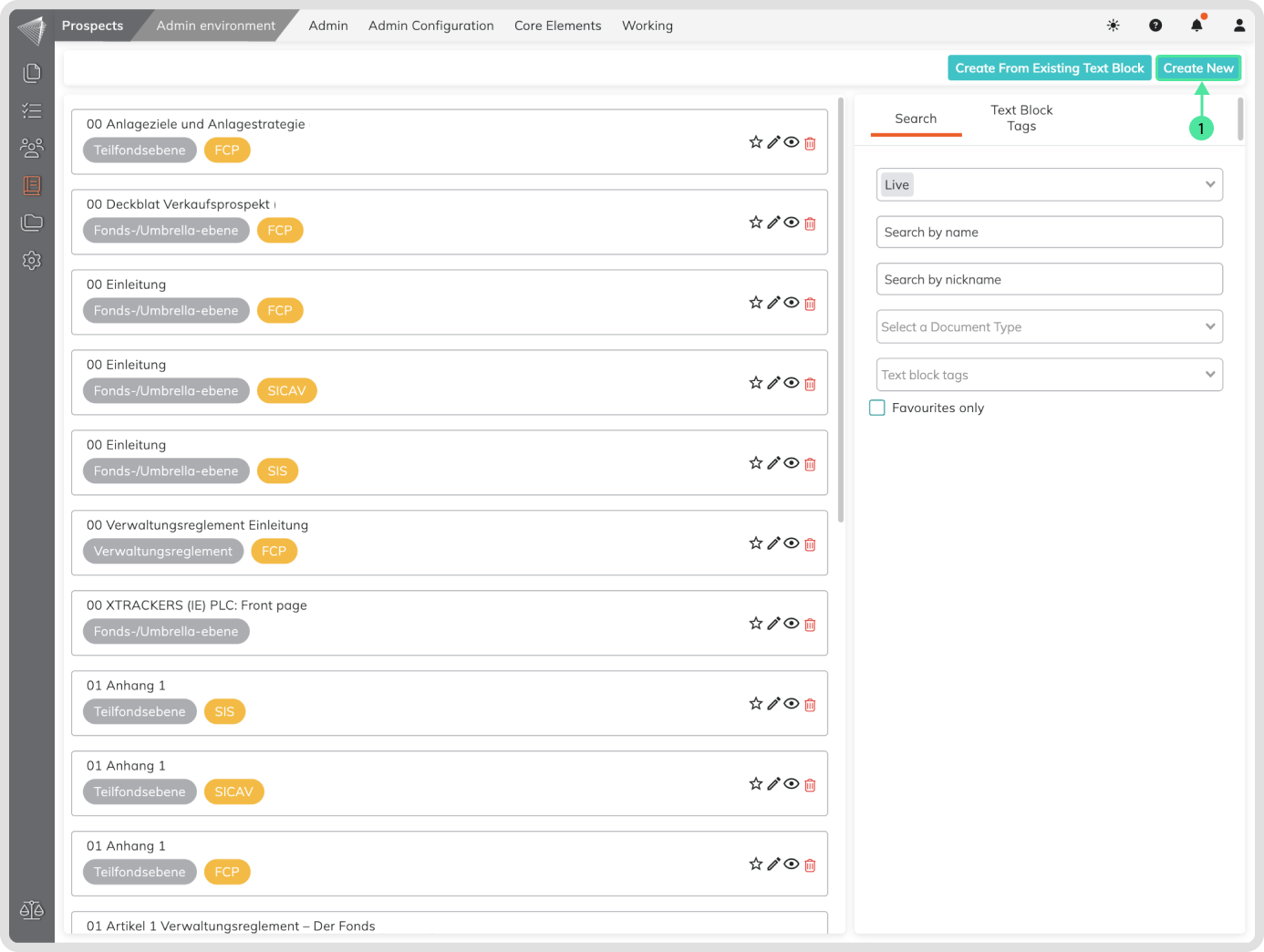Open the users group sidebar icon
This screenshot has width=1264, height=952.
pyautogui.click(x=32, y=147)
